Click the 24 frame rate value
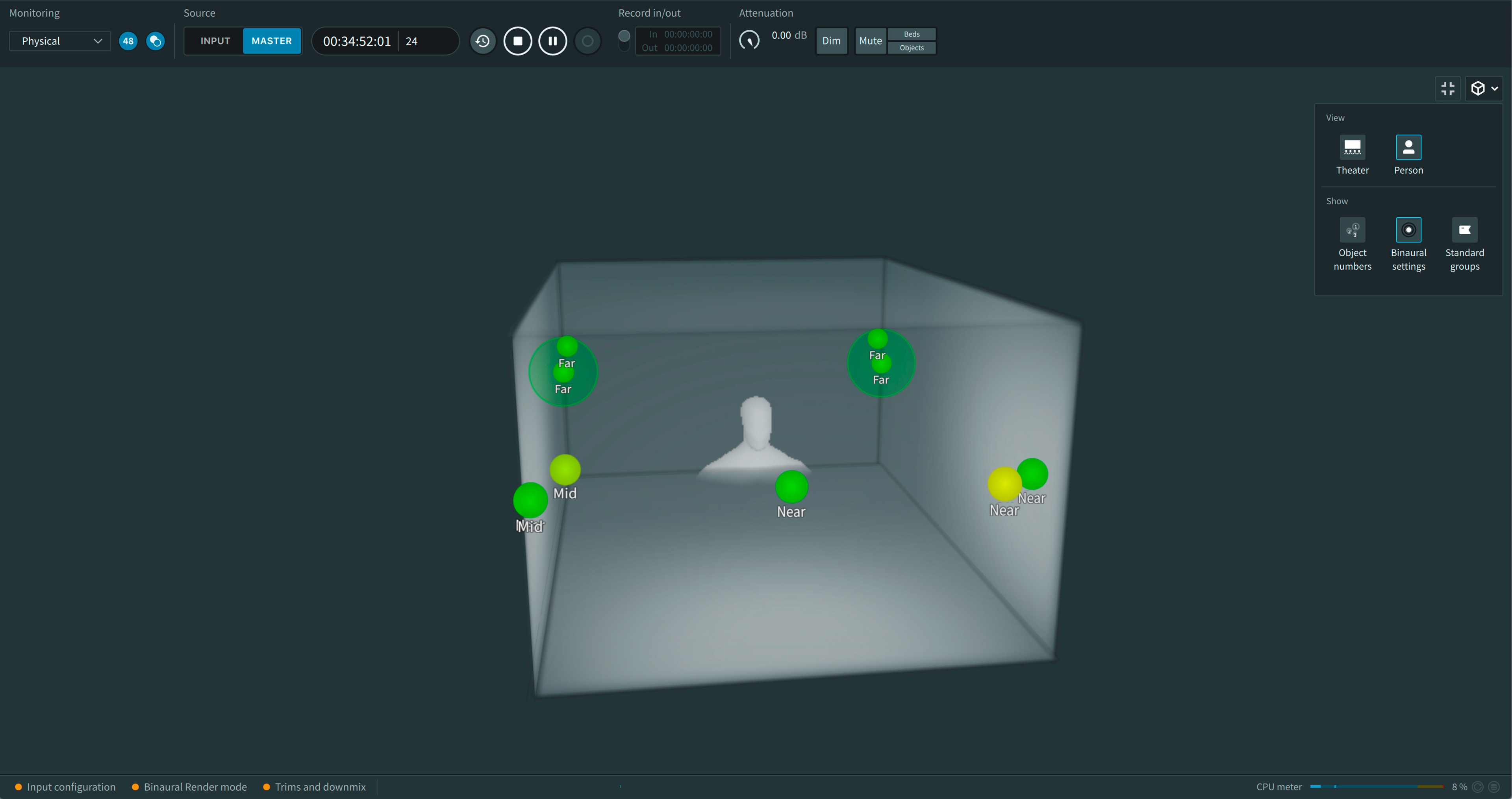Image resolution: width=1512 pixels, height=799 pixels. [x=411, y=41]
